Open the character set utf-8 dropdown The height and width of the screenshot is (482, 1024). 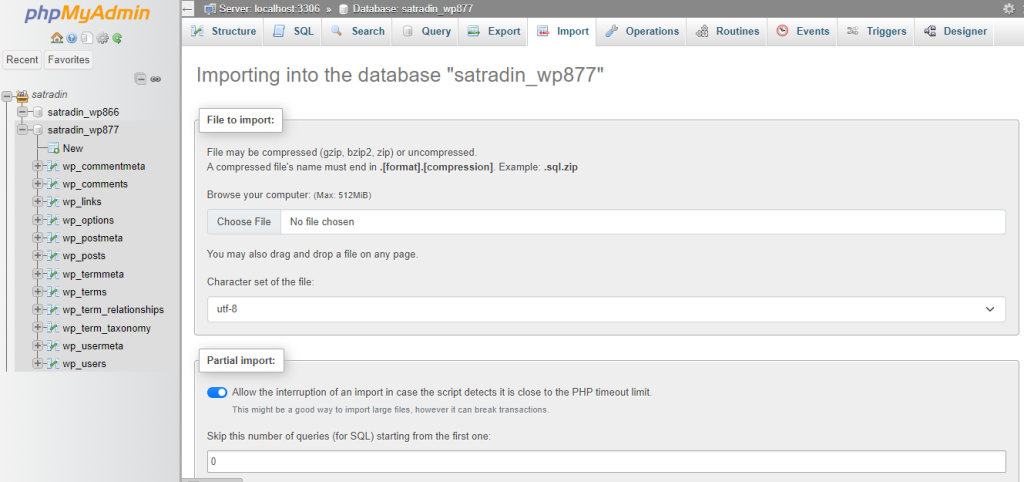tap(606, 309)
